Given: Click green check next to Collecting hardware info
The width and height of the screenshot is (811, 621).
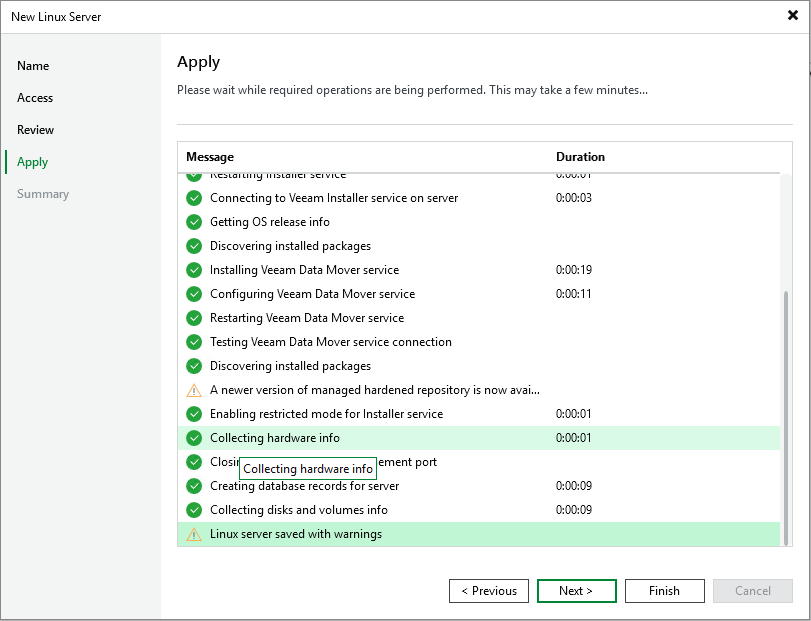Looking at the screenshot, I should 194,438.
